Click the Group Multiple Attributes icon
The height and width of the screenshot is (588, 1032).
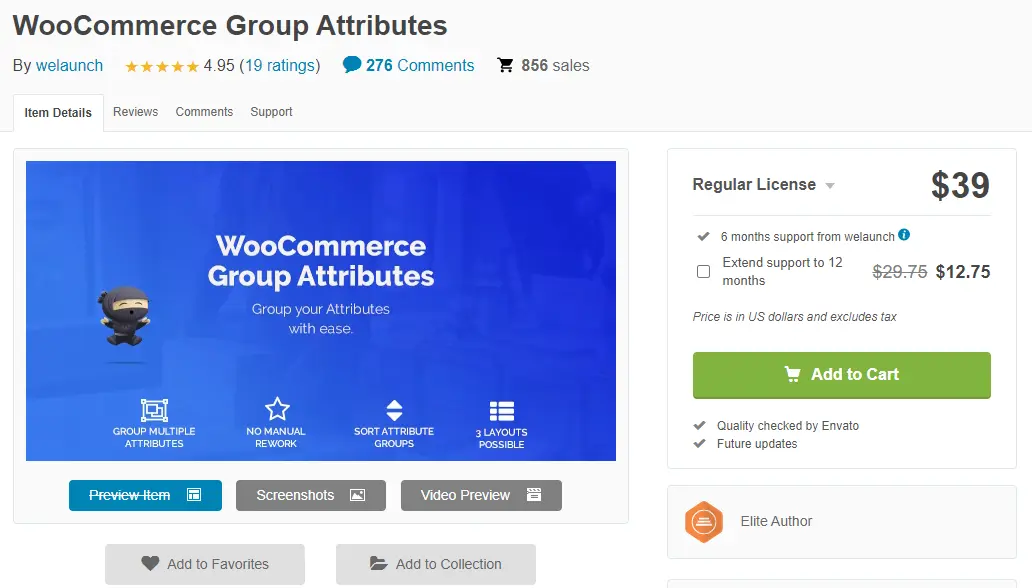[154, 410]
